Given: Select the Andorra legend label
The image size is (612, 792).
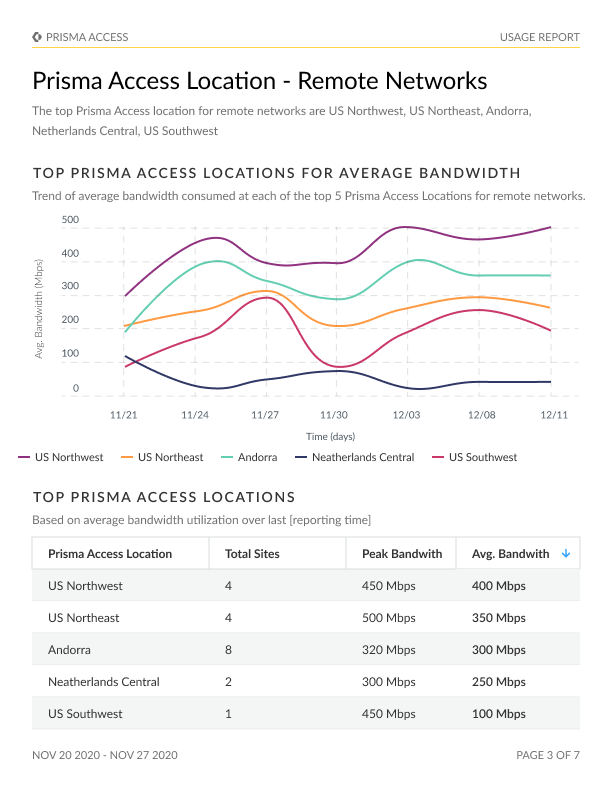Looking at the screenshot, I should tap(258, 457).
